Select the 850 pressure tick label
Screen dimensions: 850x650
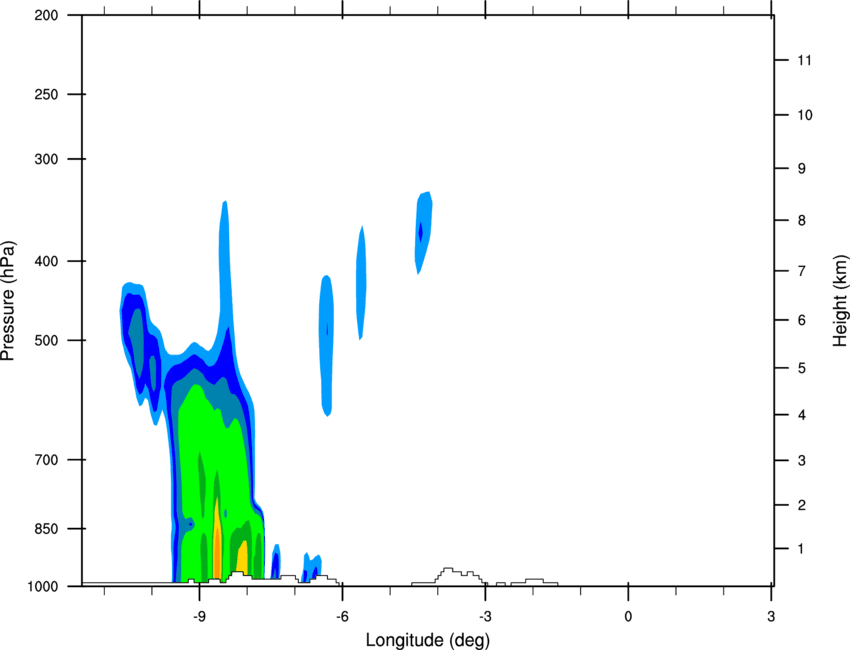pyautogui.click(x=46, y=529)
